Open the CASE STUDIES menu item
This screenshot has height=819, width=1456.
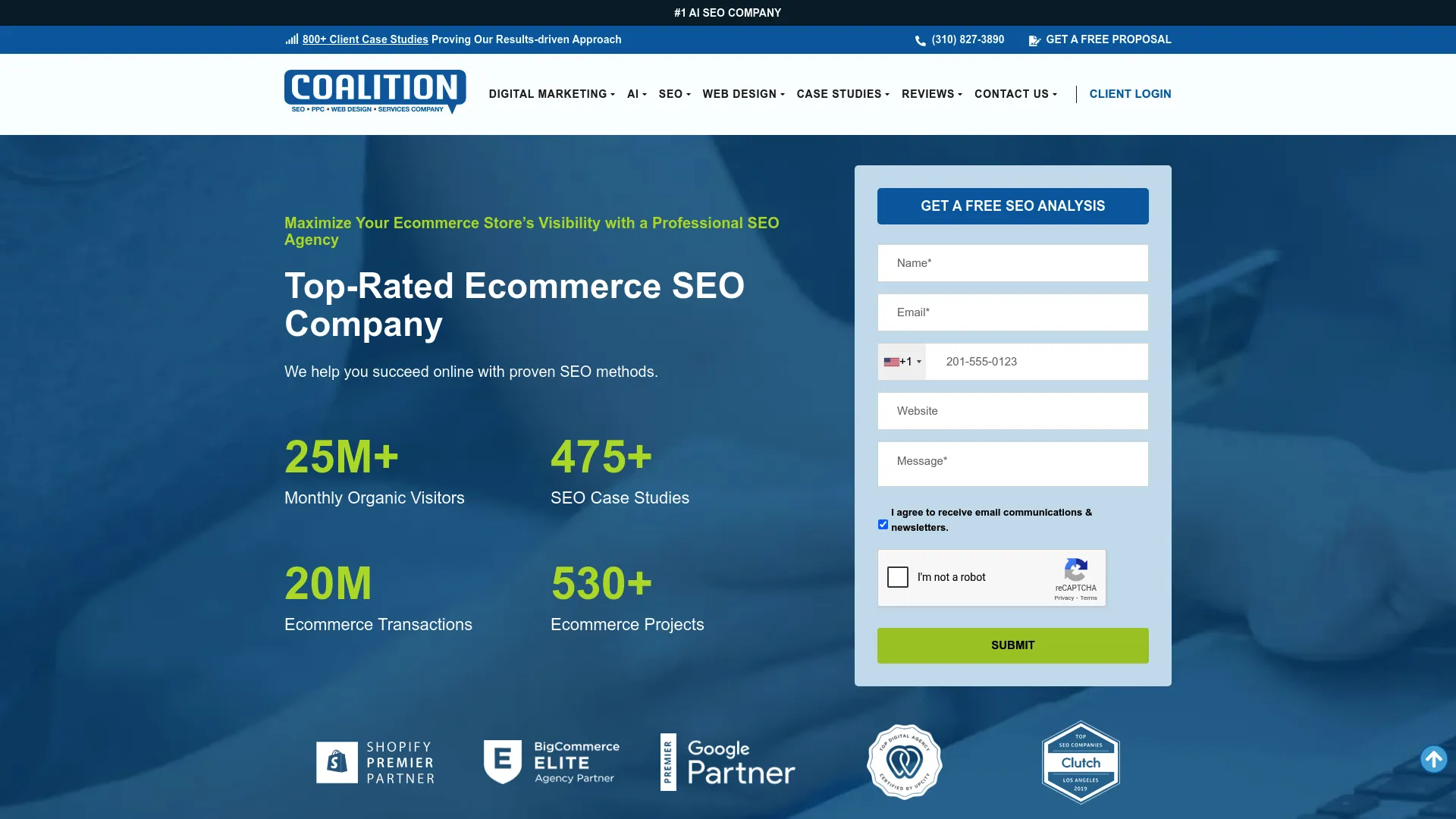(842, 94)
